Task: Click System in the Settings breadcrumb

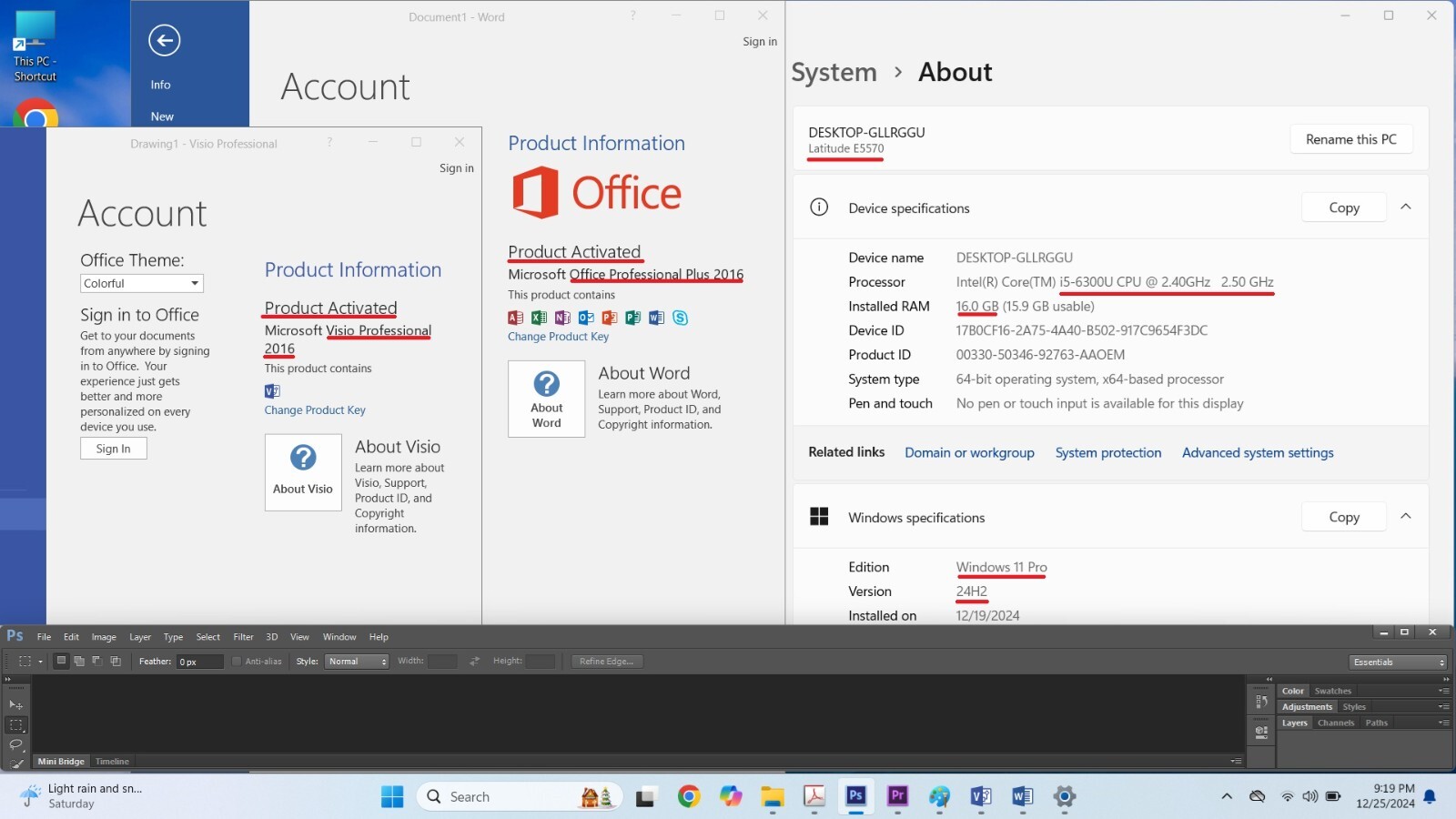Action: pos(834,73)
